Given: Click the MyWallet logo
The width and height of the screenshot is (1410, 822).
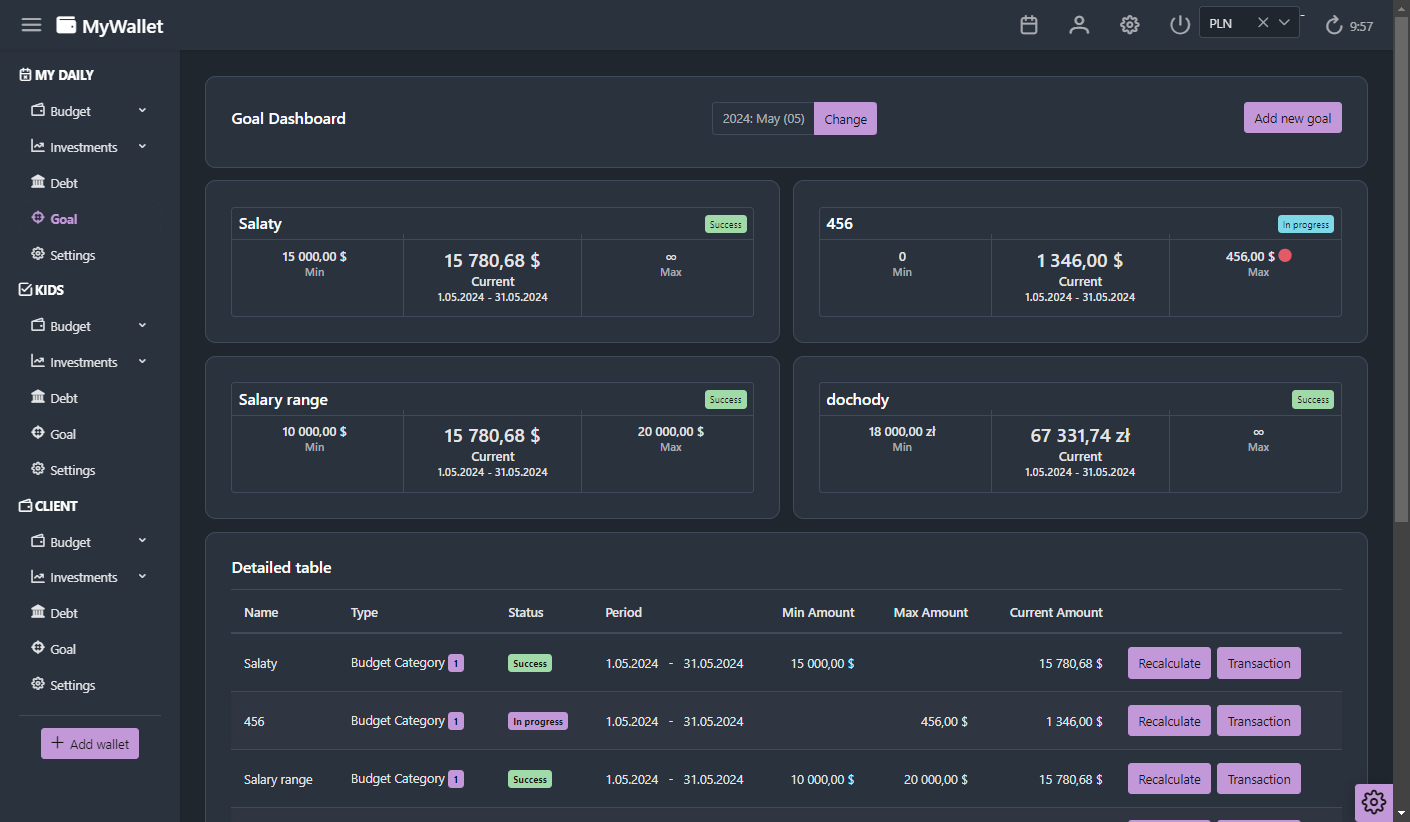Looking at the screenshot, I should [x=110, y=26].
